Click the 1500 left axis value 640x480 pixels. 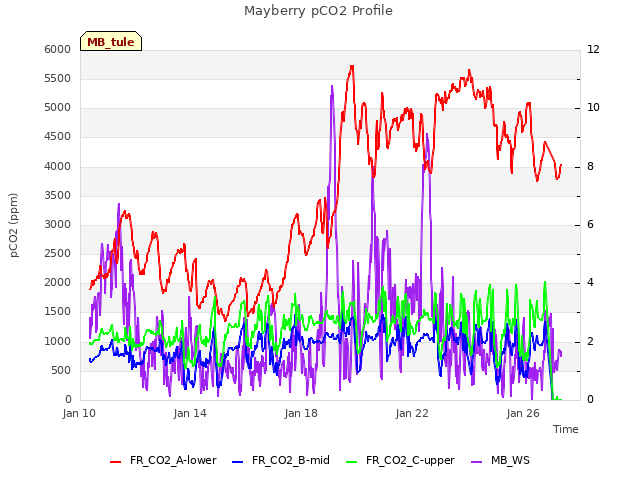tap(58, 311)
